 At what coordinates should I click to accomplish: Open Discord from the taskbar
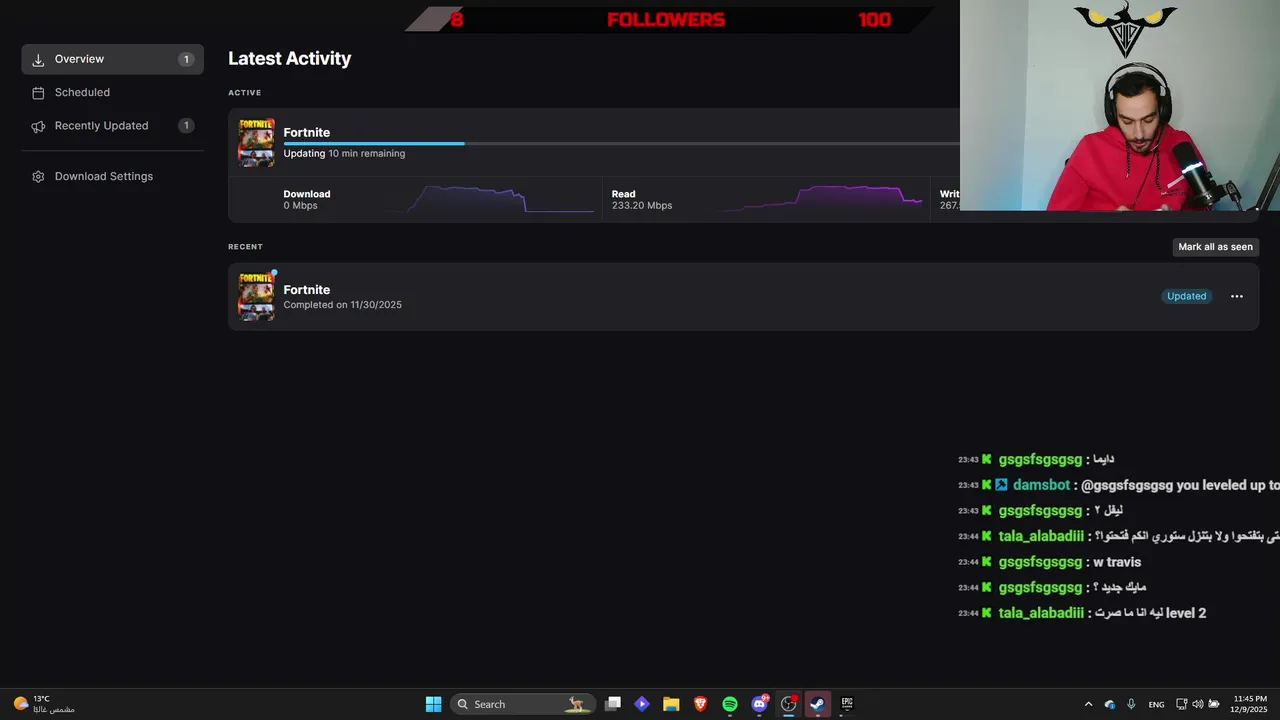(759, 704)
